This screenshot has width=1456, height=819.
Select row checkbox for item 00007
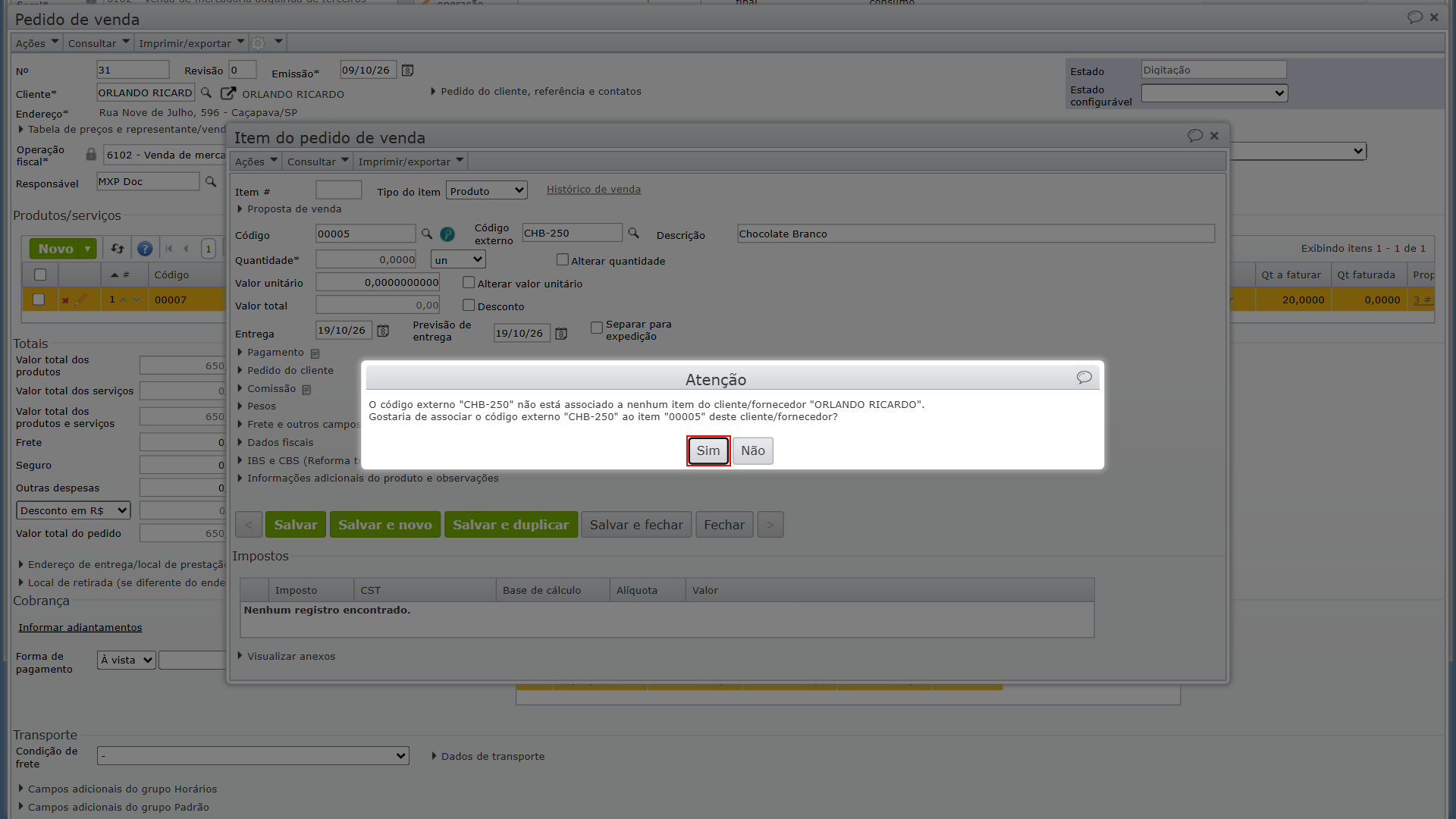[39, 300]
